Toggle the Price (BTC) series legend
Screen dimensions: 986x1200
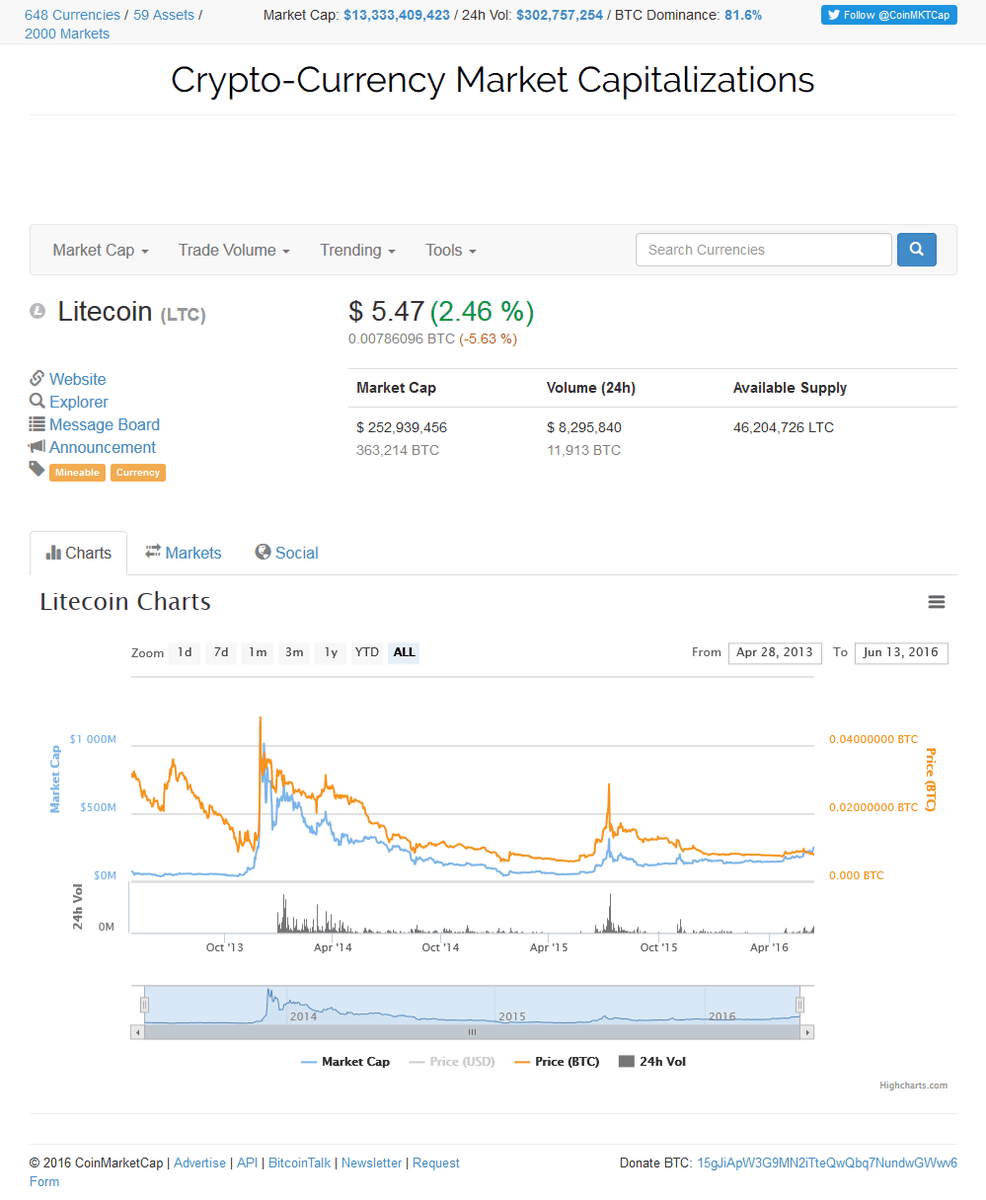tap(556, 1062)
